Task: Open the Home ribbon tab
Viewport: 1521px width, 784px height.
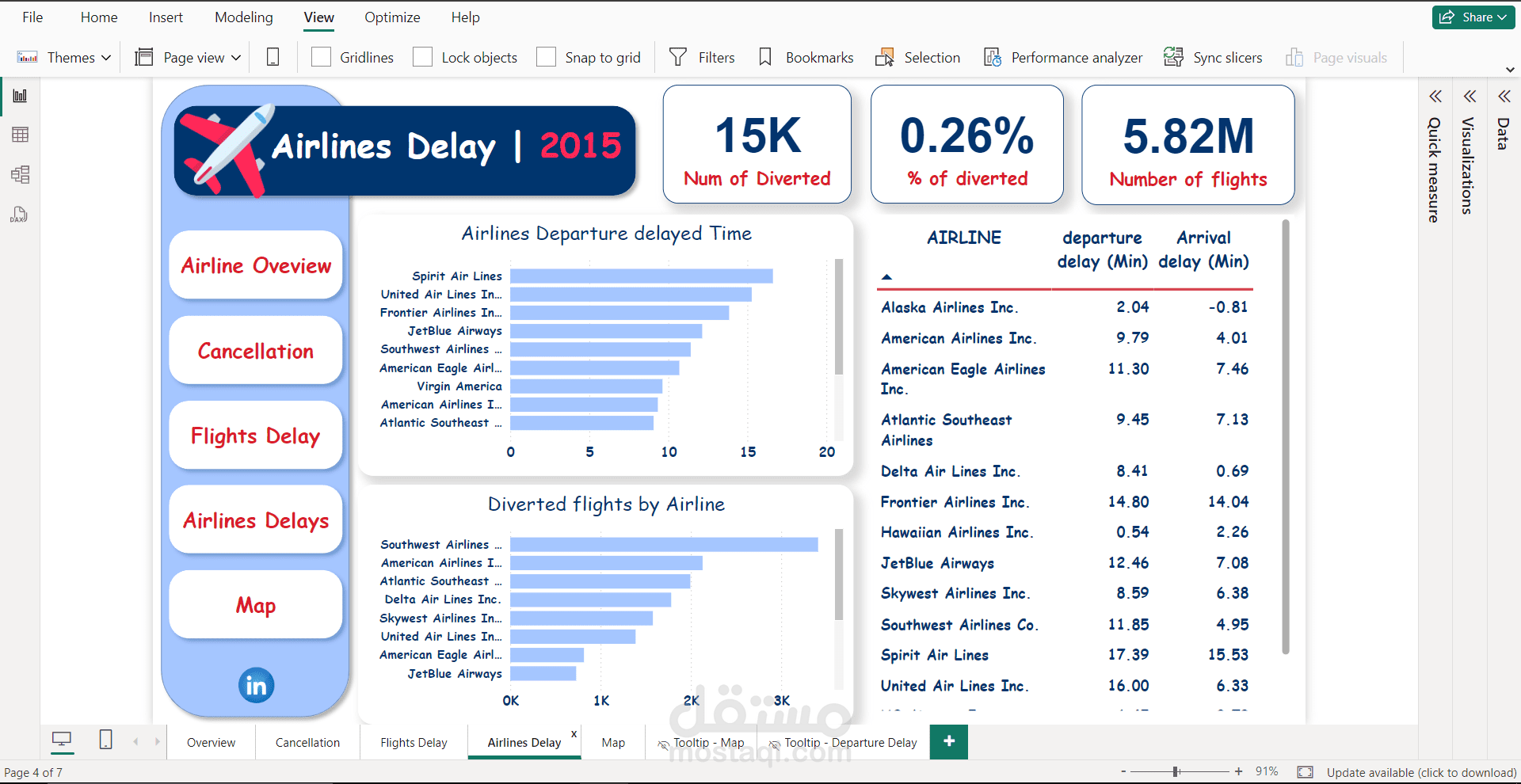Action: 99,17
